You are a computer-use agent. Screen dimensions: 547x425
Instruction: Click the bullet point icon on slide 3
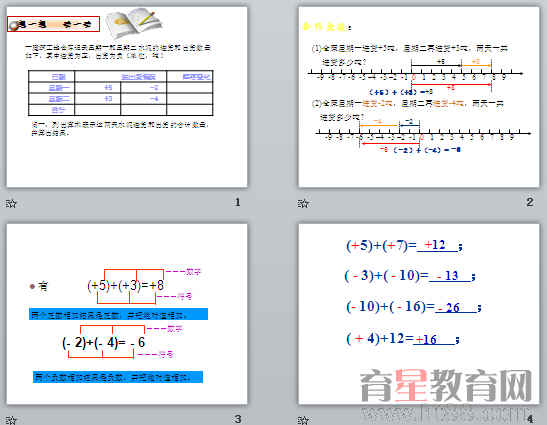32,286
